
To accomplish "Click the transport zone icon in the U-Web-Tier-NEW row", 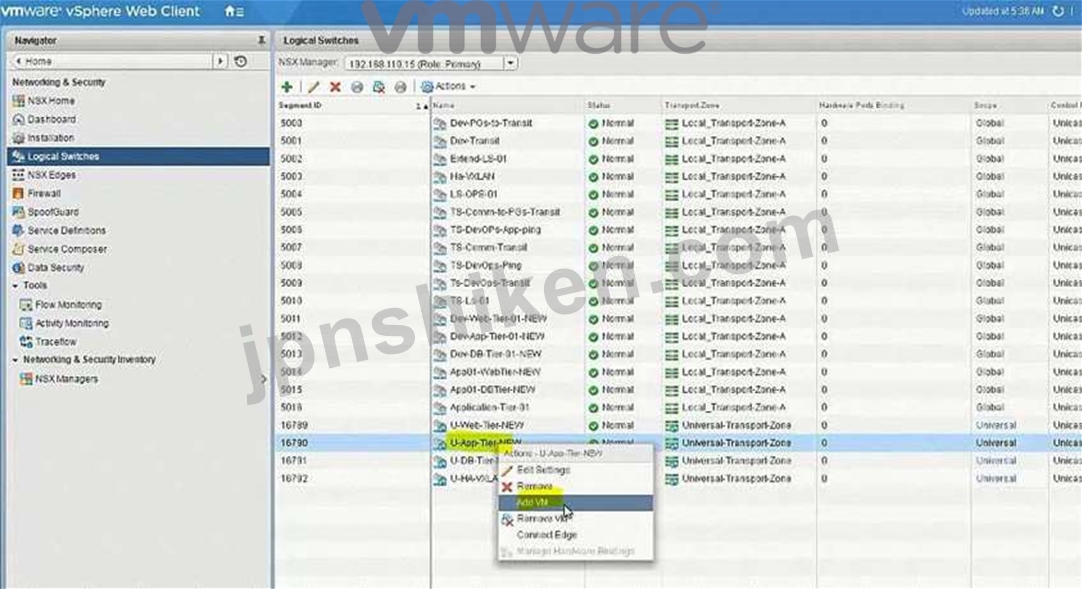I will click(x=671, y=426).
